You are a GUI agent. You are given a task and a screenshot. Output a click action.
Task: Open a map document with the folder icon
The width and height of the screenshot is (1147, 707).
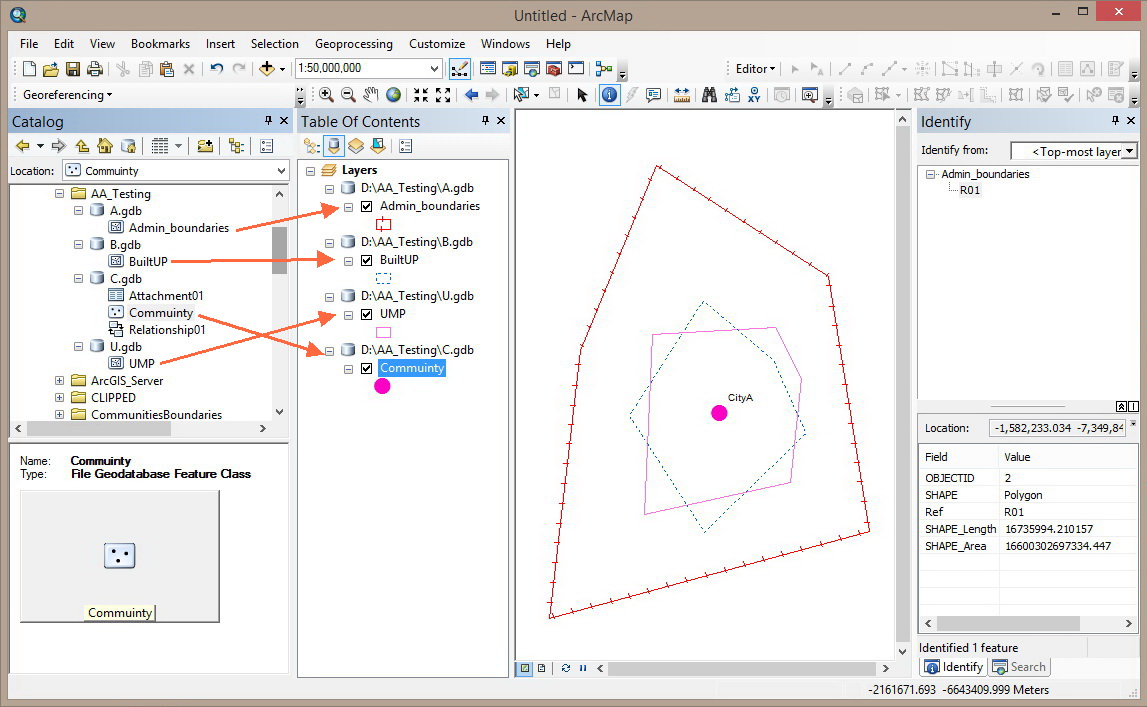[50, 69]
